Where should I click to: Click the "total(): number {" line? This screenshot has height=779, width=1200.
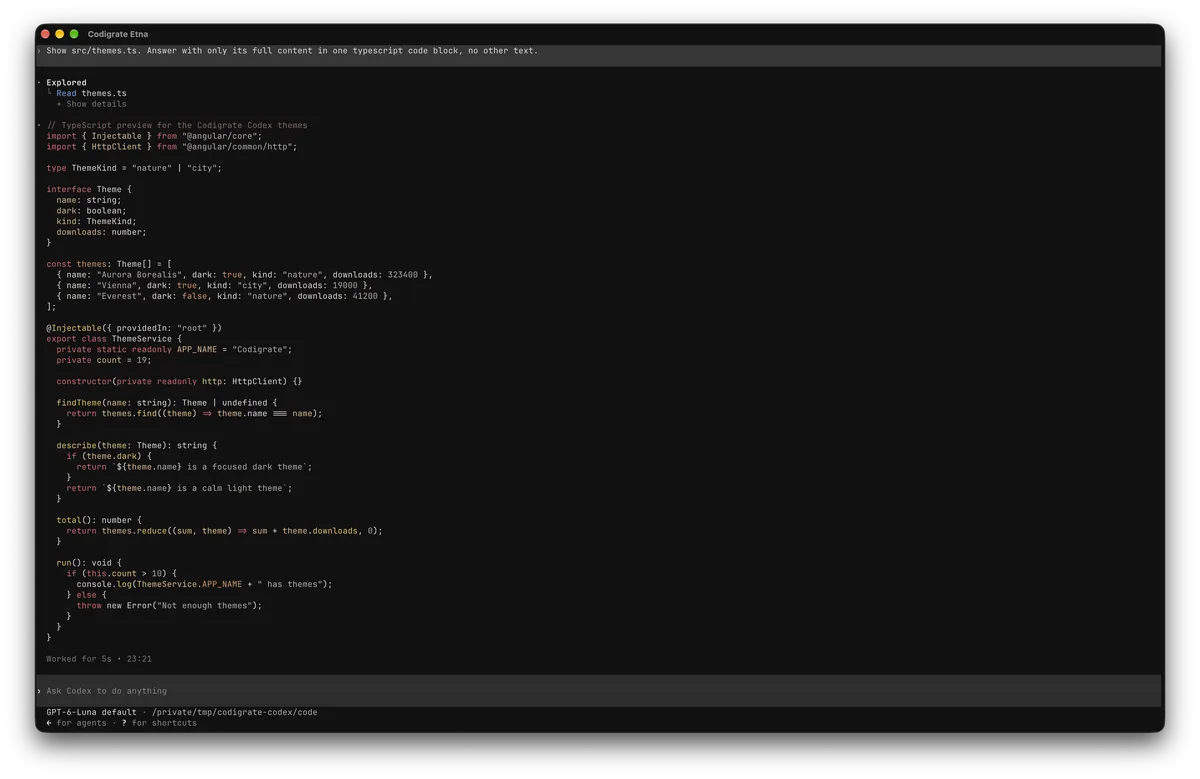point(99,521)
